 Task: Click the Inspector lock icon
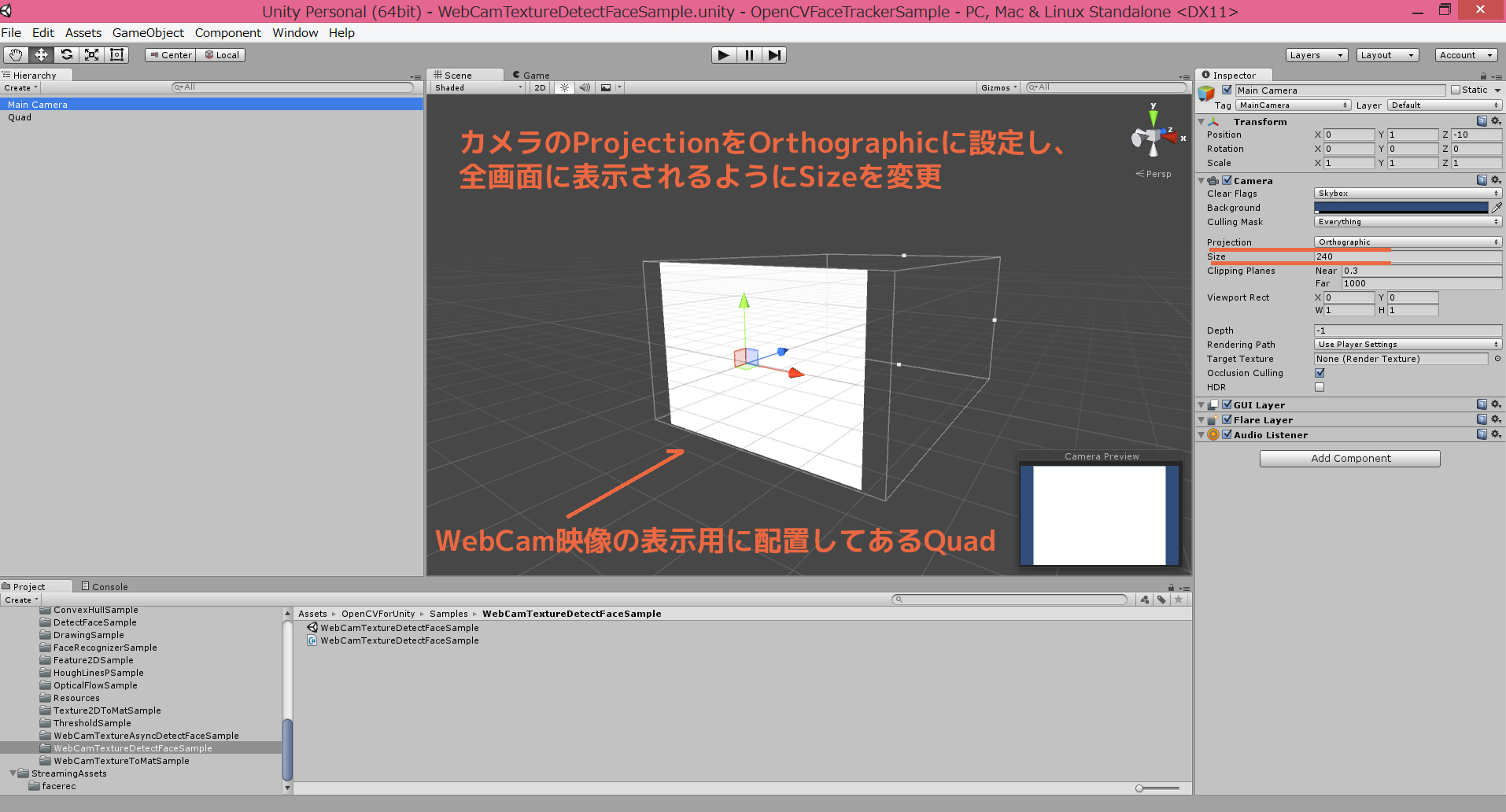click(1482, 75)
